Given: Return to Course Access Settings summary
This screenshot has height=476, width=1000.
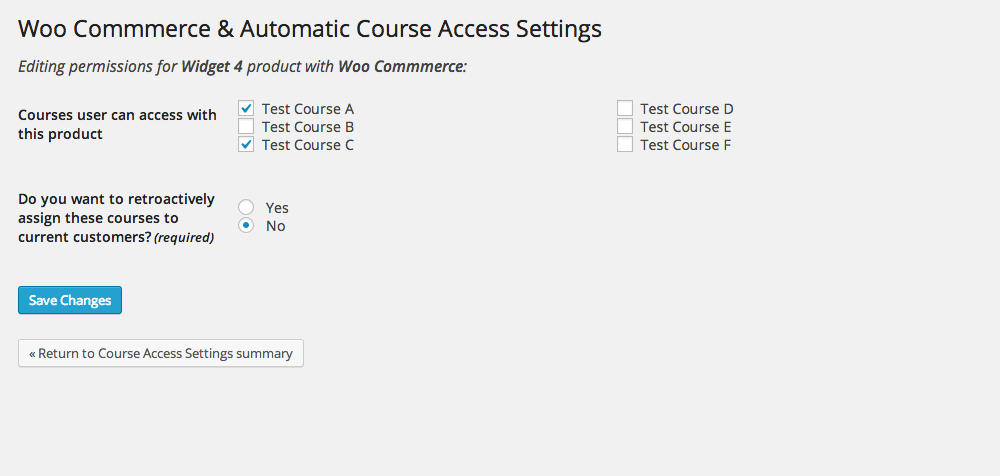Looking at the screenshot, I should 161,353.
